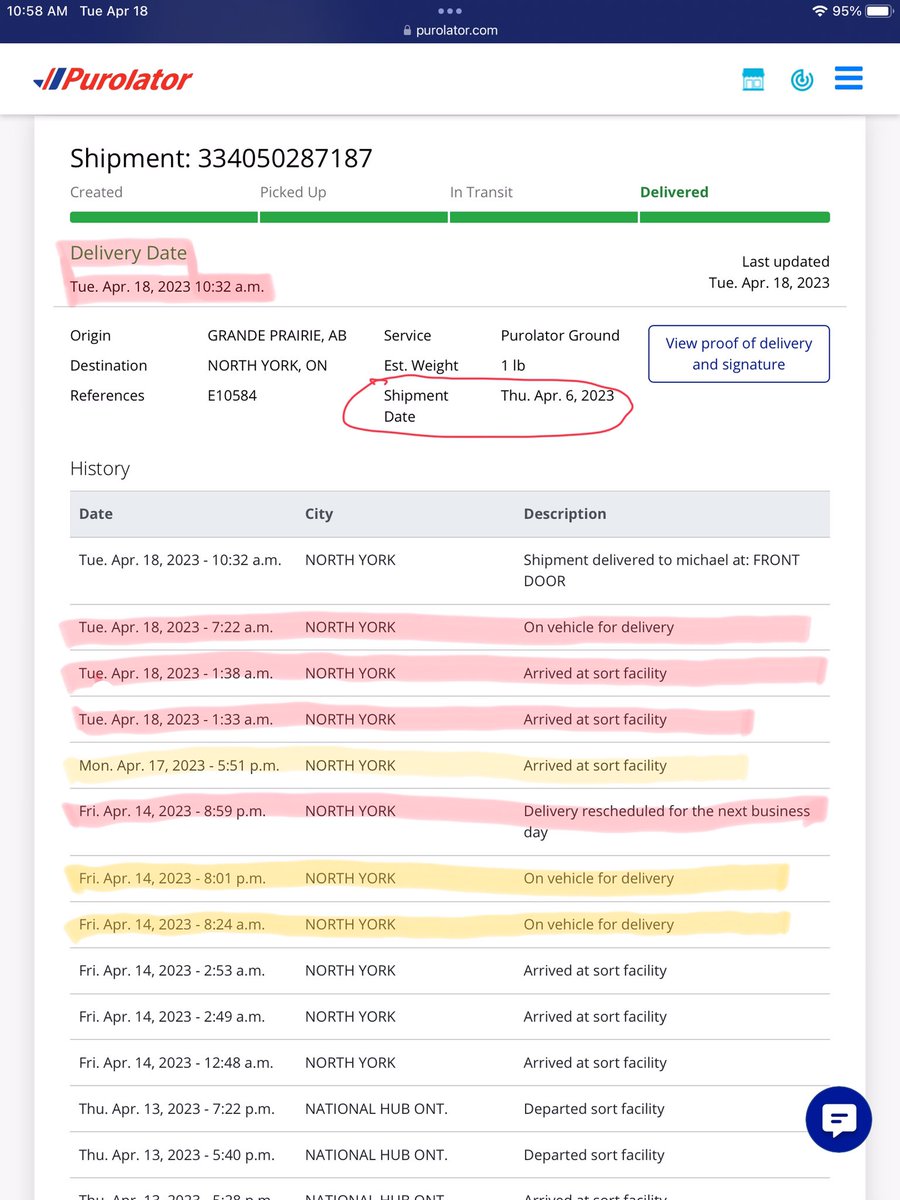Select the Apr. 13 5:40 p.m. date cell

[x=176, y=1154]
